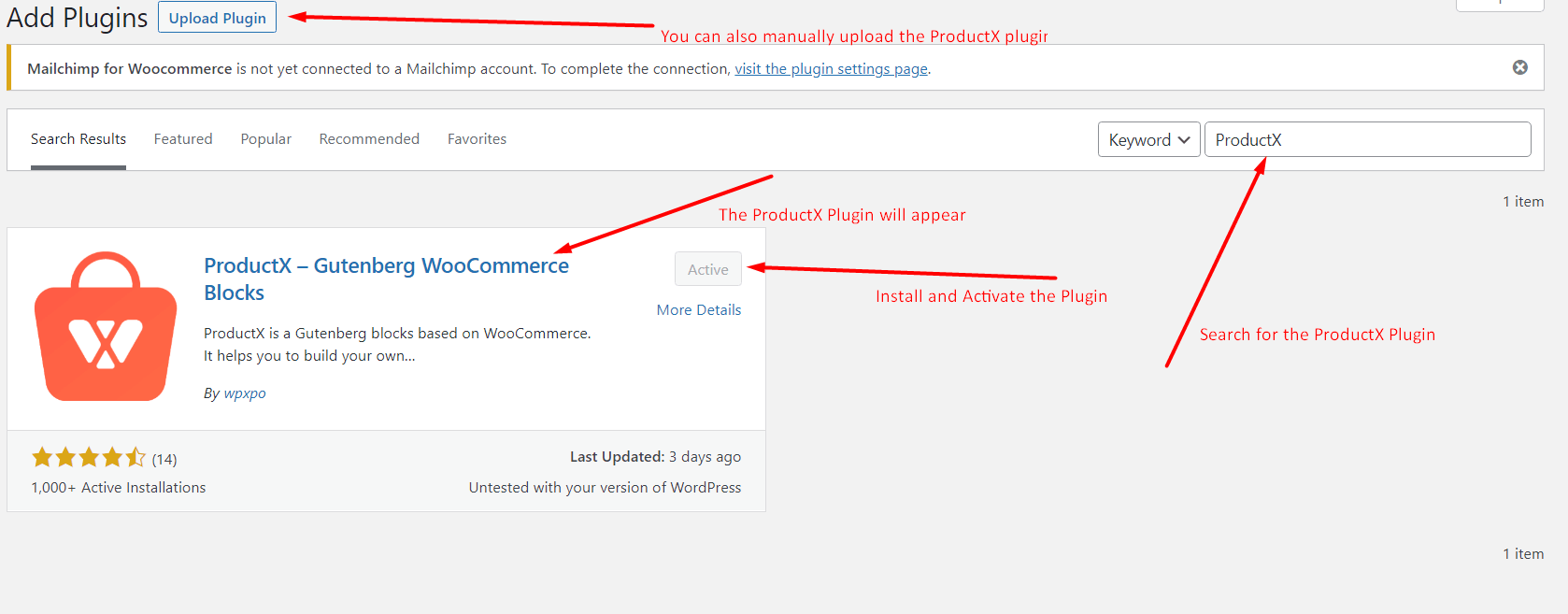
Task: Click the Upload Plugin button
Action: coord(217,18)
